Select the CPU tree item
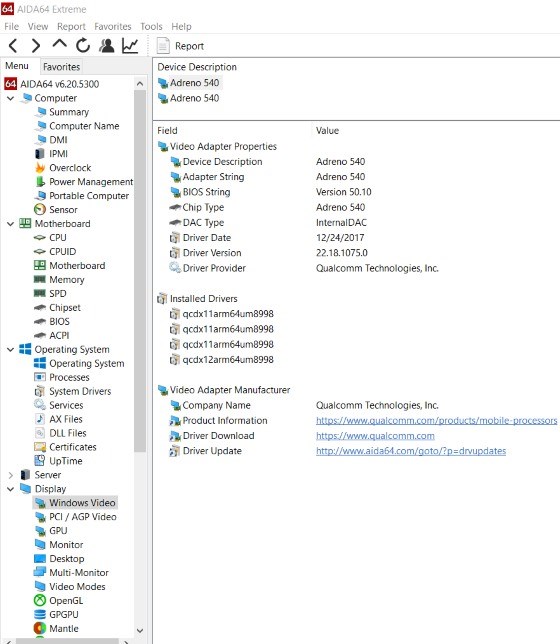The height and width of the screenshot is (644, 560). pyautogui.click(x=50, y=238)
